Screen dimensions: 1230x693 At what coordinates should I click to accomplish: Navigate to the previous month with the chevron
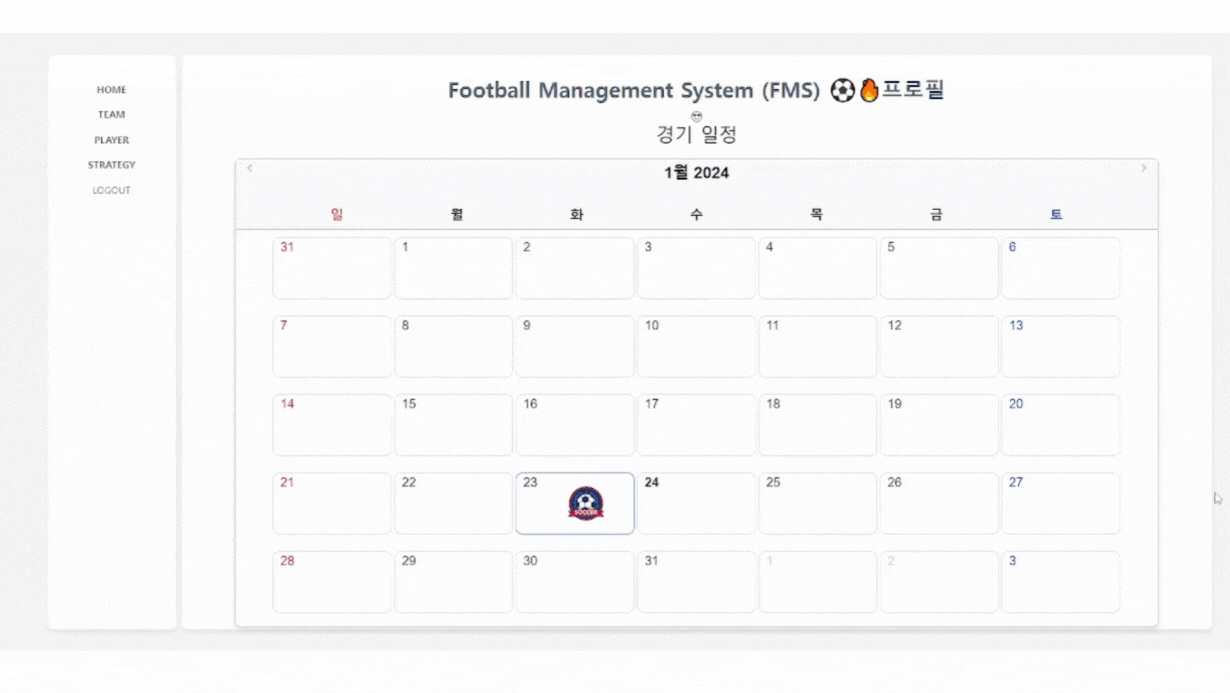coord(249,168)
